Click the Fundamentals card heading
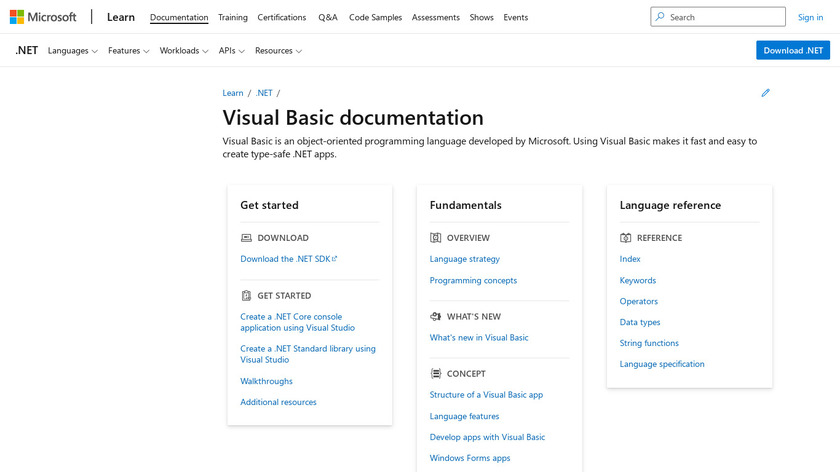The height and width of the screenshot is (472, 840). (466, 205)
